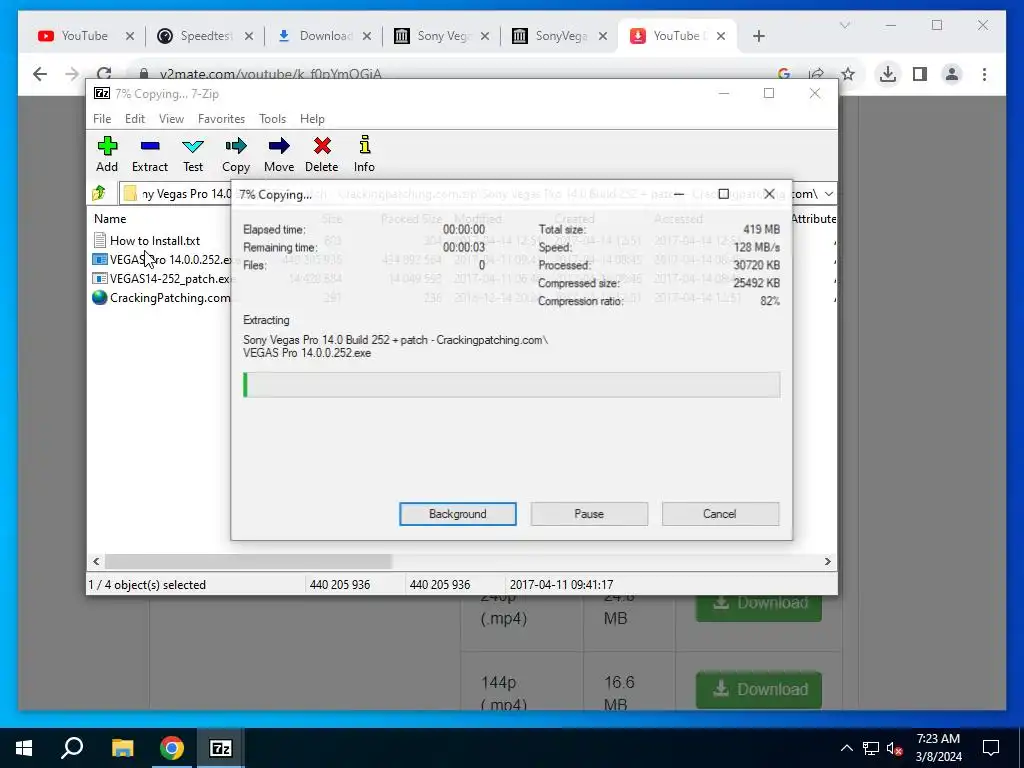Select the How to Install.txt file
Screen dimensions: 1024x768
tap(147, 240)
